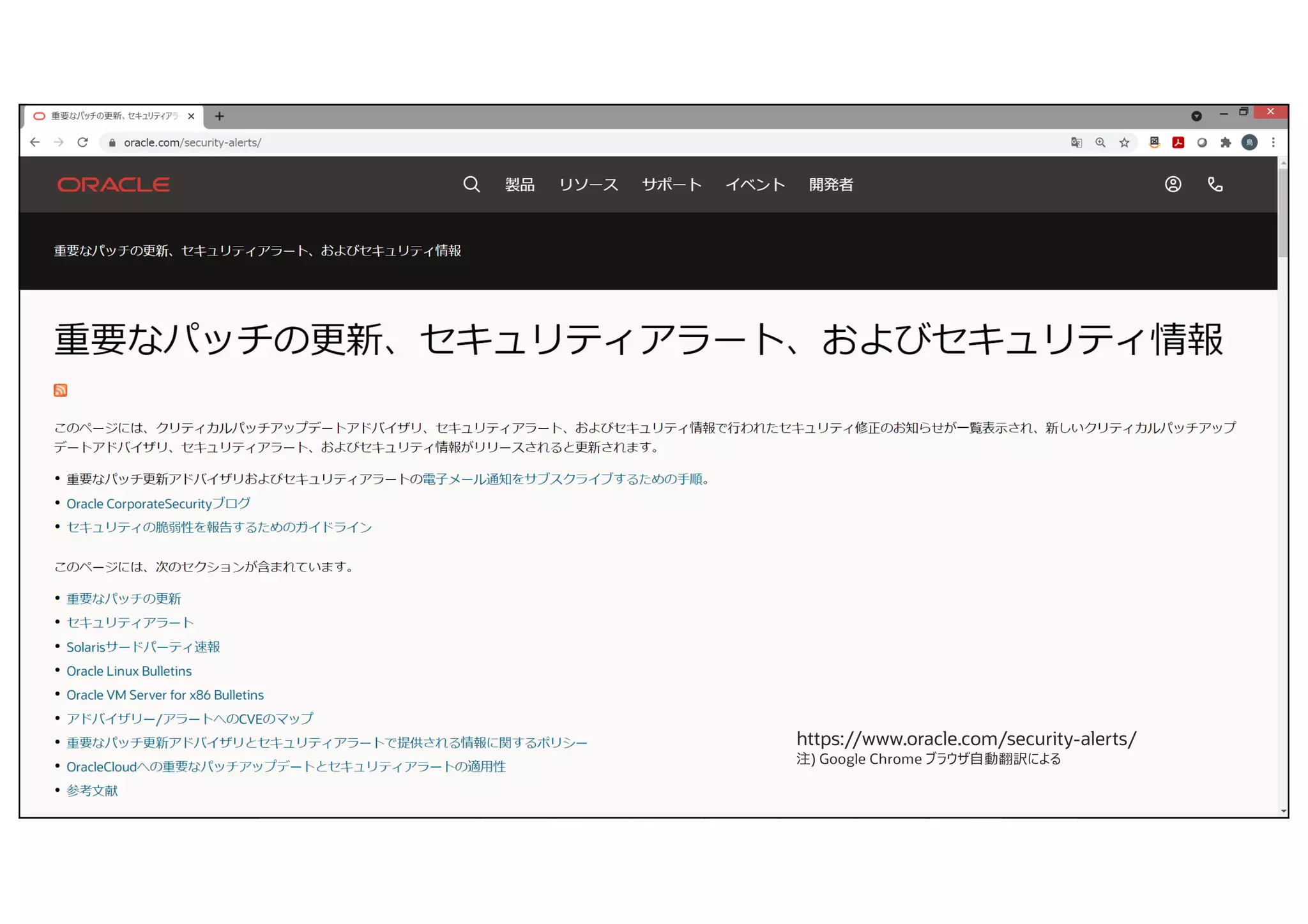Click the breadcrumb text in dark banner

pos(257,250)
